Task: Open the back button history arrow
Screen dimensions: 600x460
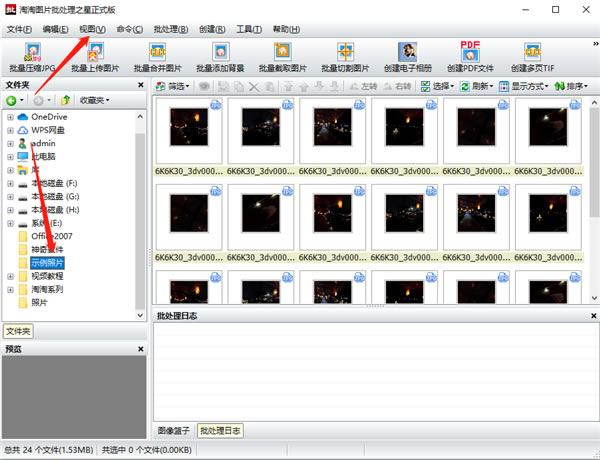Action: pos(22,100)
